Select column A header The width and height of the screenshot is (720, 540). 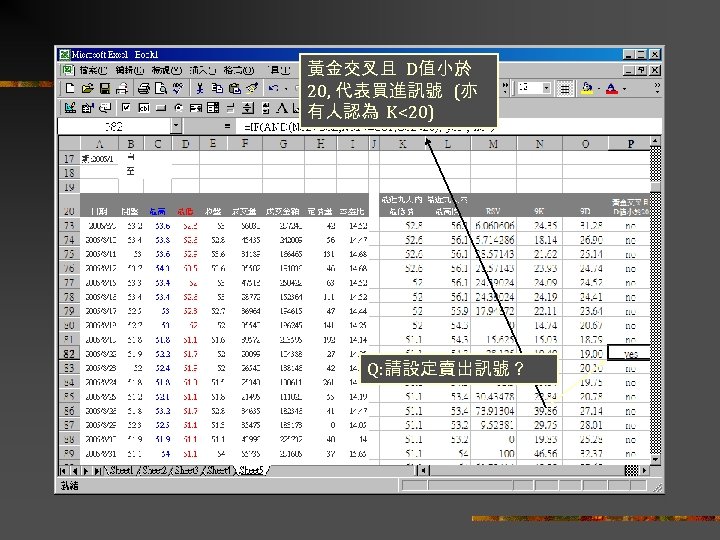(99, 144)
